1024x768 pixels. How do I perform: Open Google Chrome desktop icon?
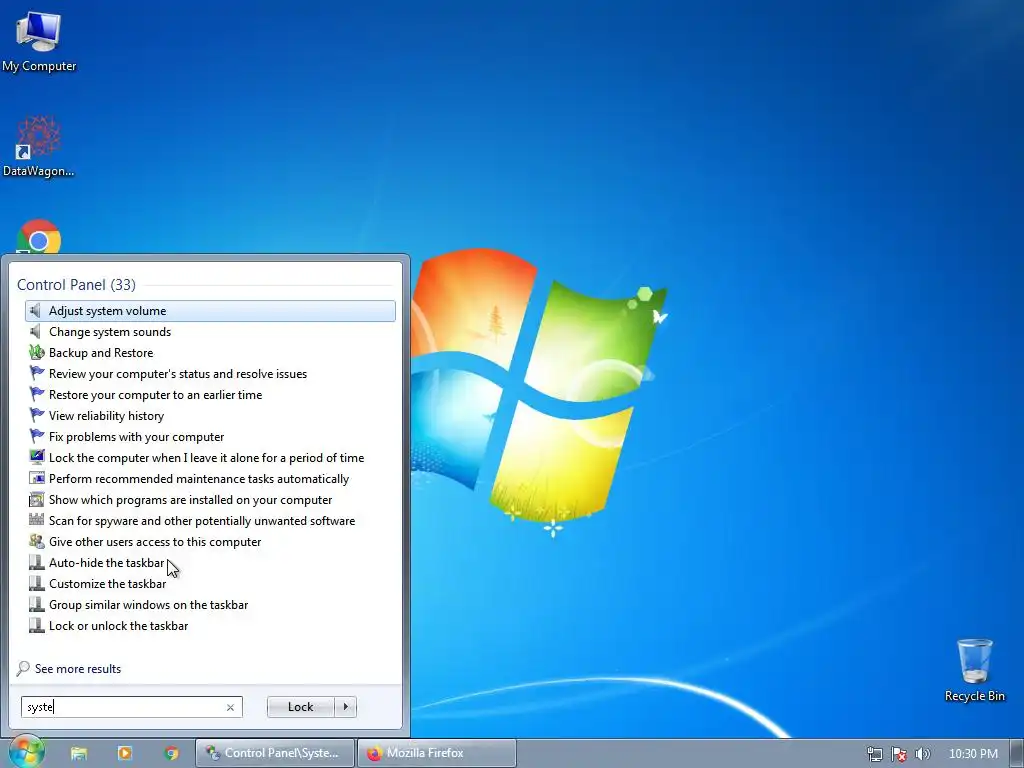click(x=39, y=238)
